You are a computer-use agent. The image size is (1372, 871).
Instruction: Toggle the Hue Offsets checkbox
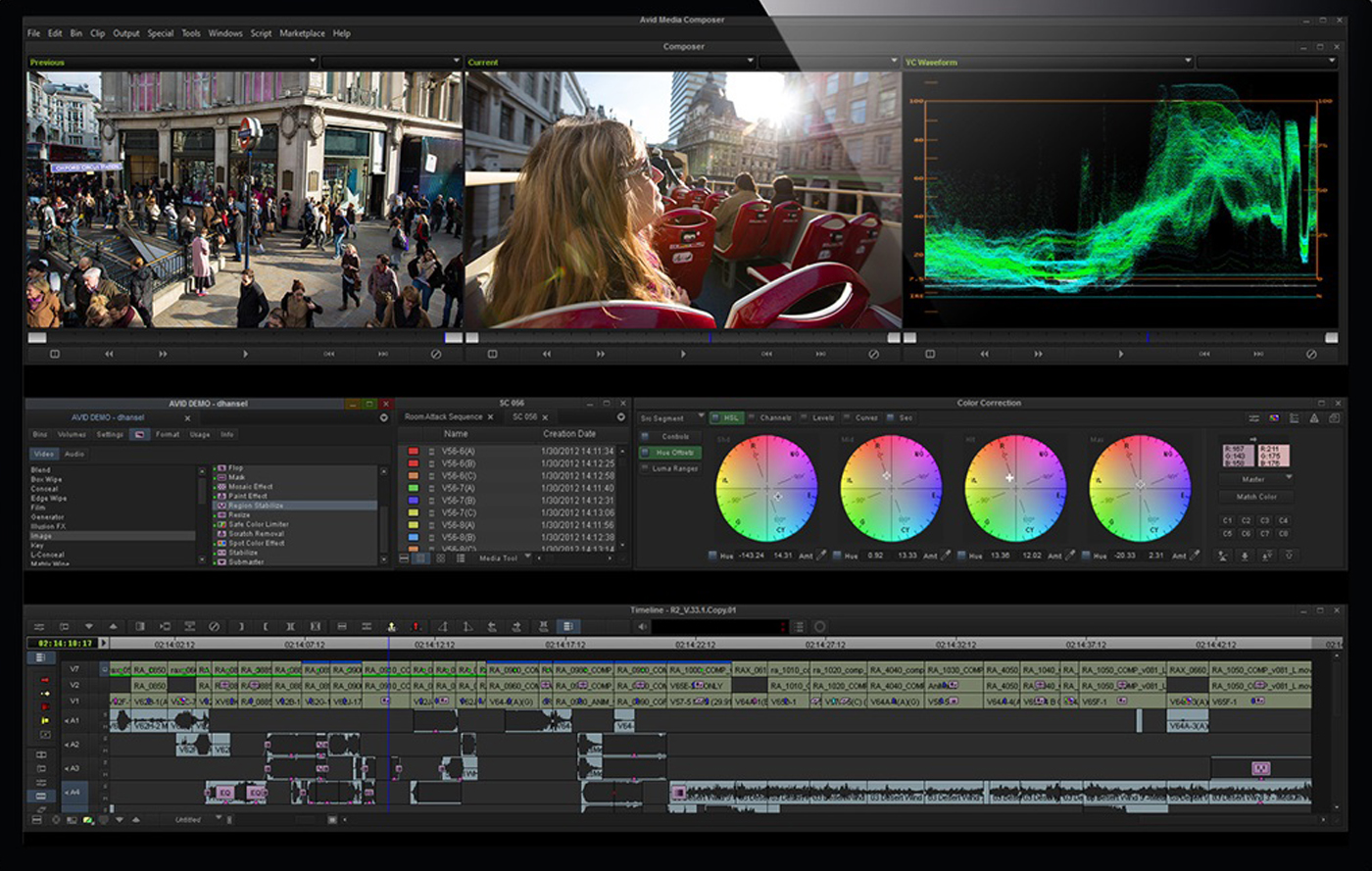[x=646, y=453]
